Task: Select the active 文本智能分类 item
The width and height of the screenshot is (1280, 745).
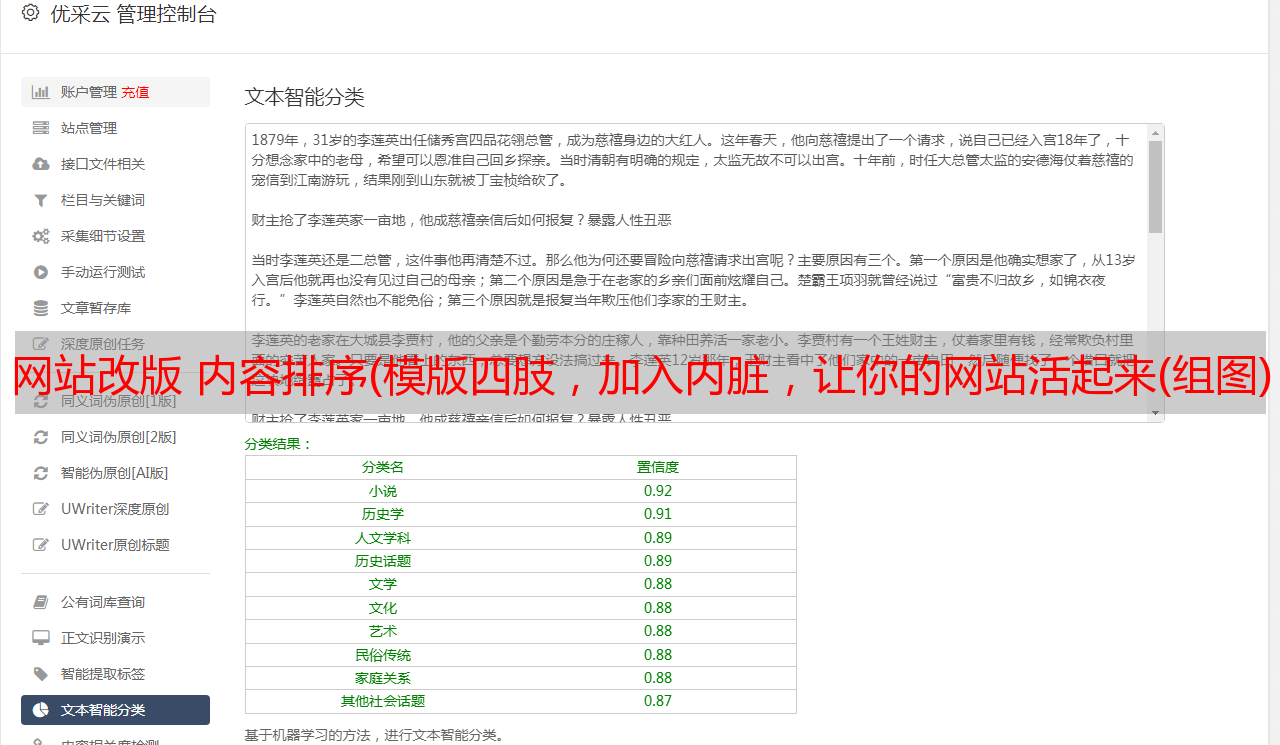Action: (115, 710)
